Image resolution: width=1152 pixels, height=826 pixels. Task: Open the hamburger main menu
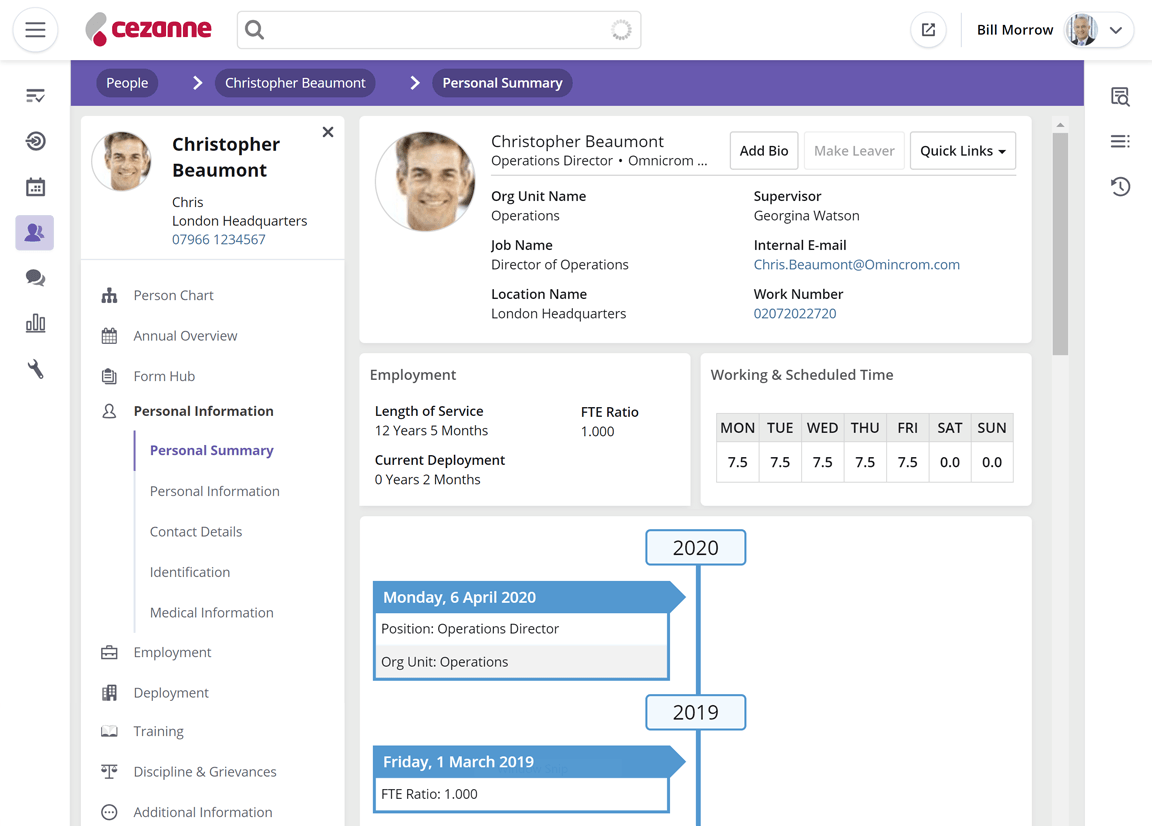pyautogui.click(x=35, y=30)
